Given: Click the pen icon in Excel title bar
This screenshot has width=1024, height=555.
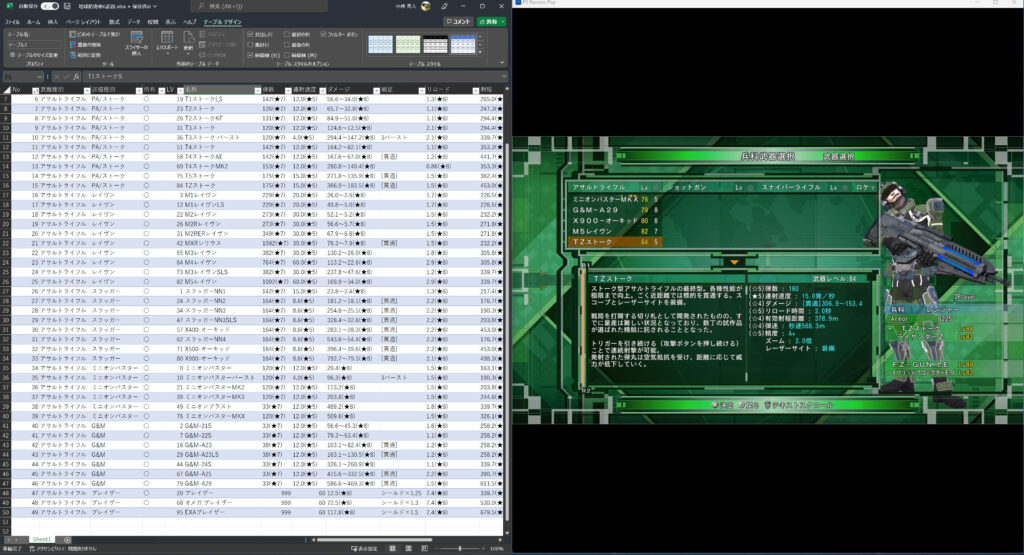Looking at the screenshot, I should point(445,6).
